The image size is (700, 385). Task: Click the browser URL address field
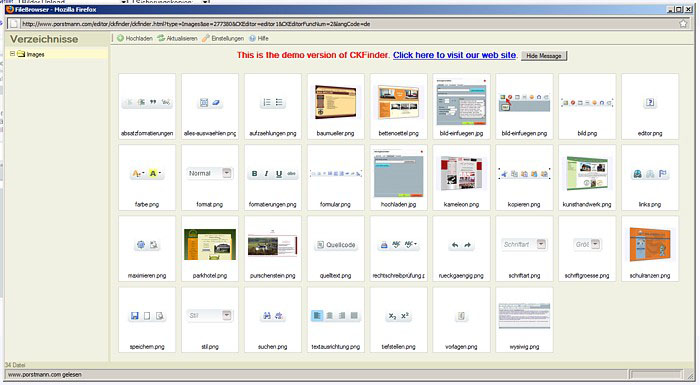tap(348, 24)
